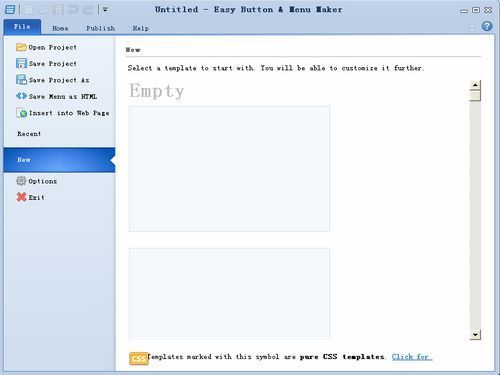Switch to the File tab
Viewport: 500px width, 375px height.
tap(22, 27)
